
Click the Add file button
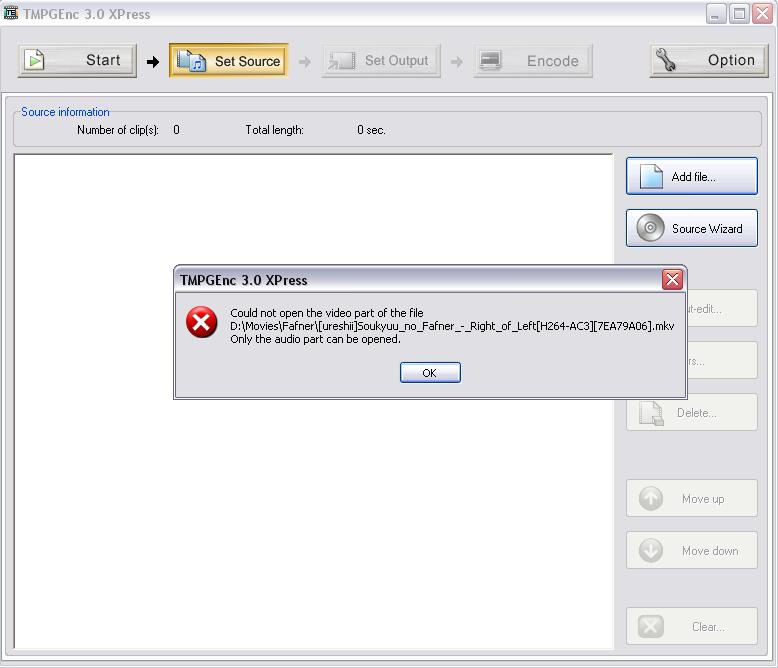[x=692, y=176]
